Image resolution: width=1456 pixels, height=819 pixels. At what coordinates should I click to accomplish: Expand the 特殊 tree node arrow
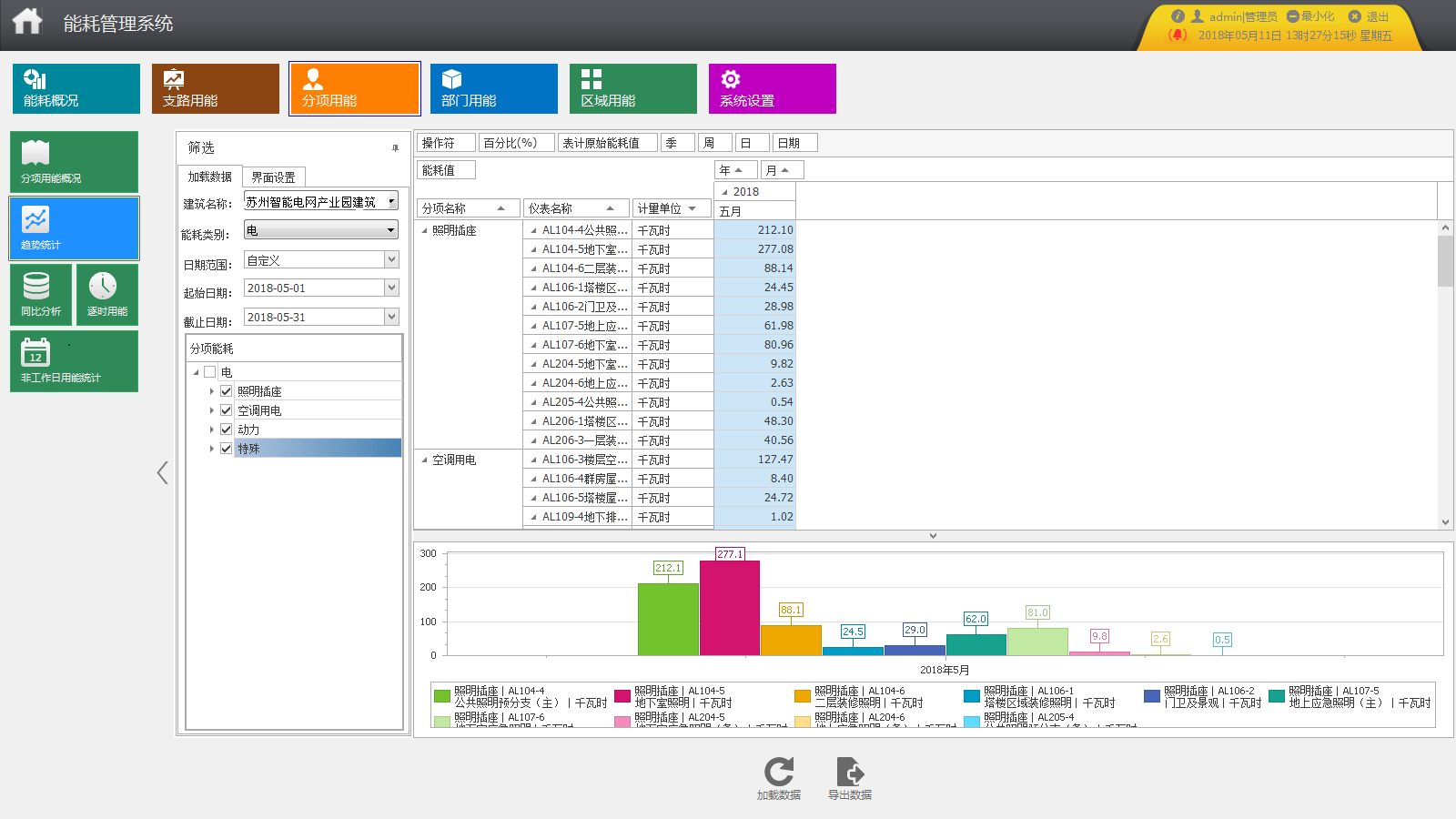[x=212, y=449]
